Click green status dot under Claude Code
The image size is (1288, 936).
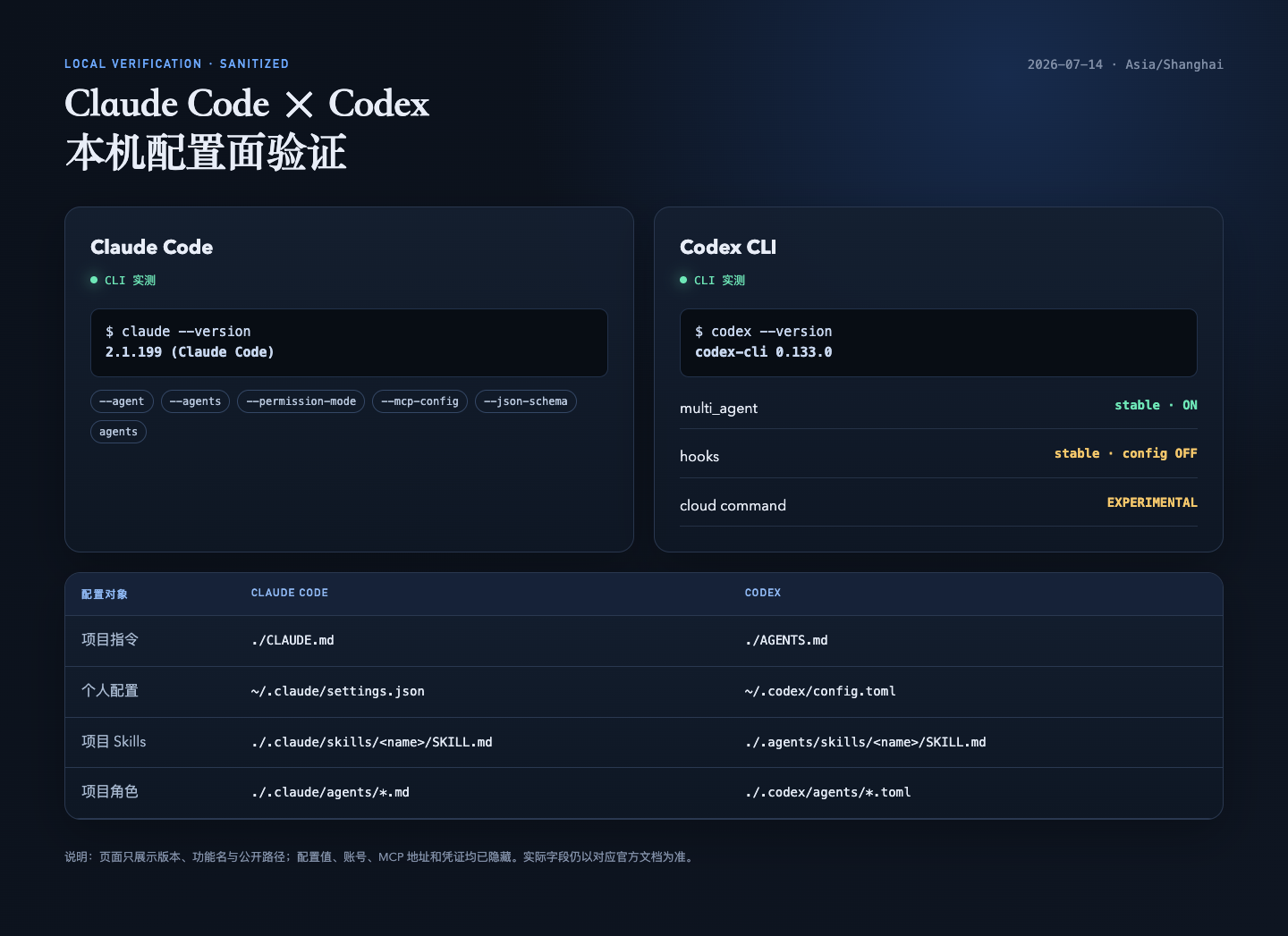(94, 280)
